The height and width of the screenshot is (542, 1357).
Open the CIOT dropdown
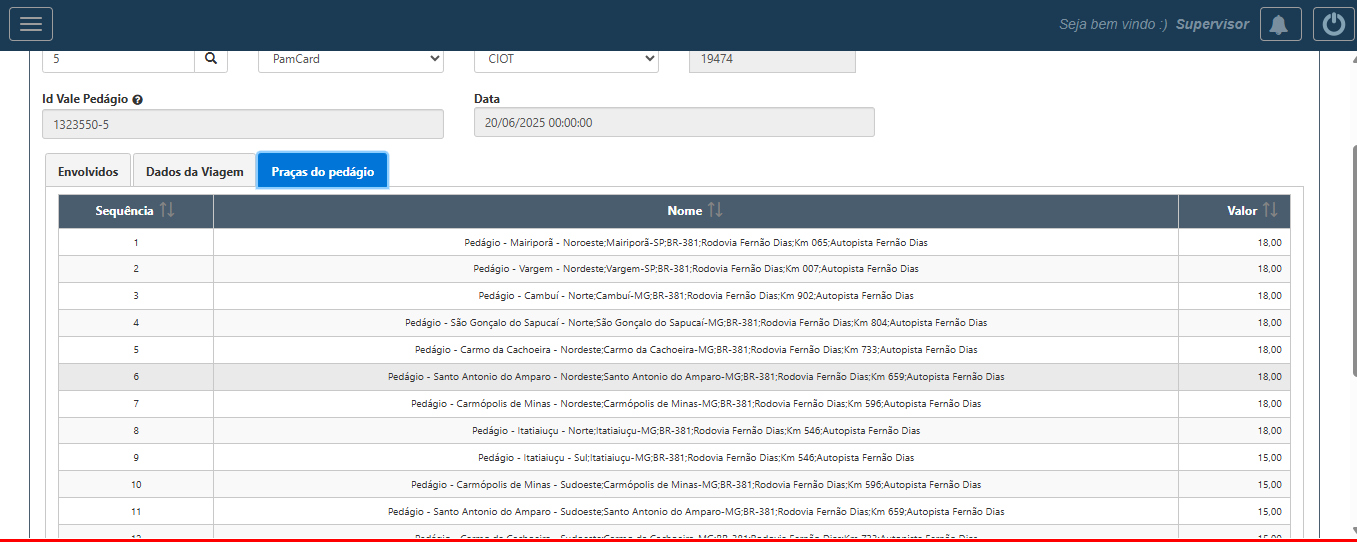[566, 59]
